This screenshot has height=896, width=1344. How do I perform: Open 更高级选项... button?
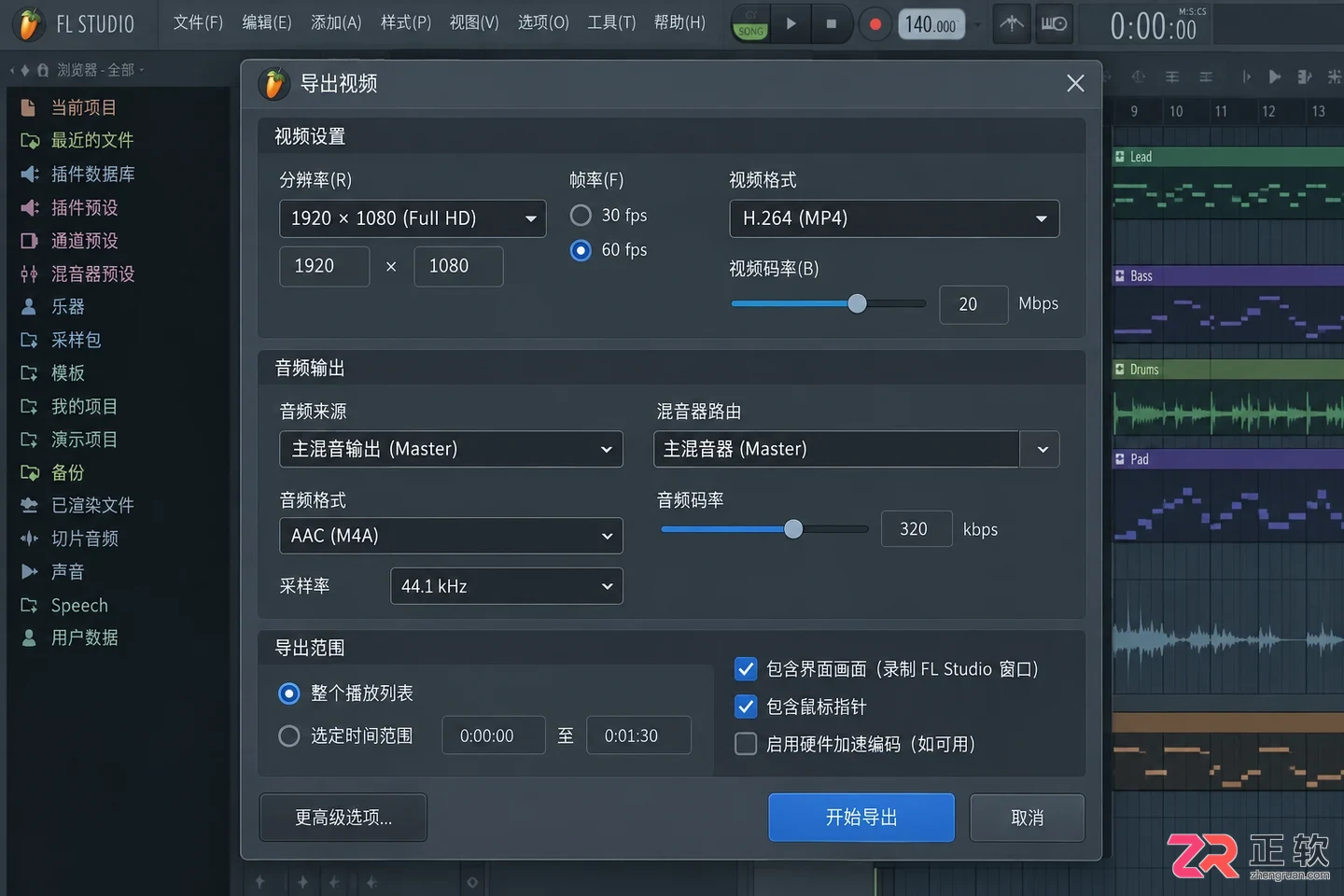(x=343, y=818)
